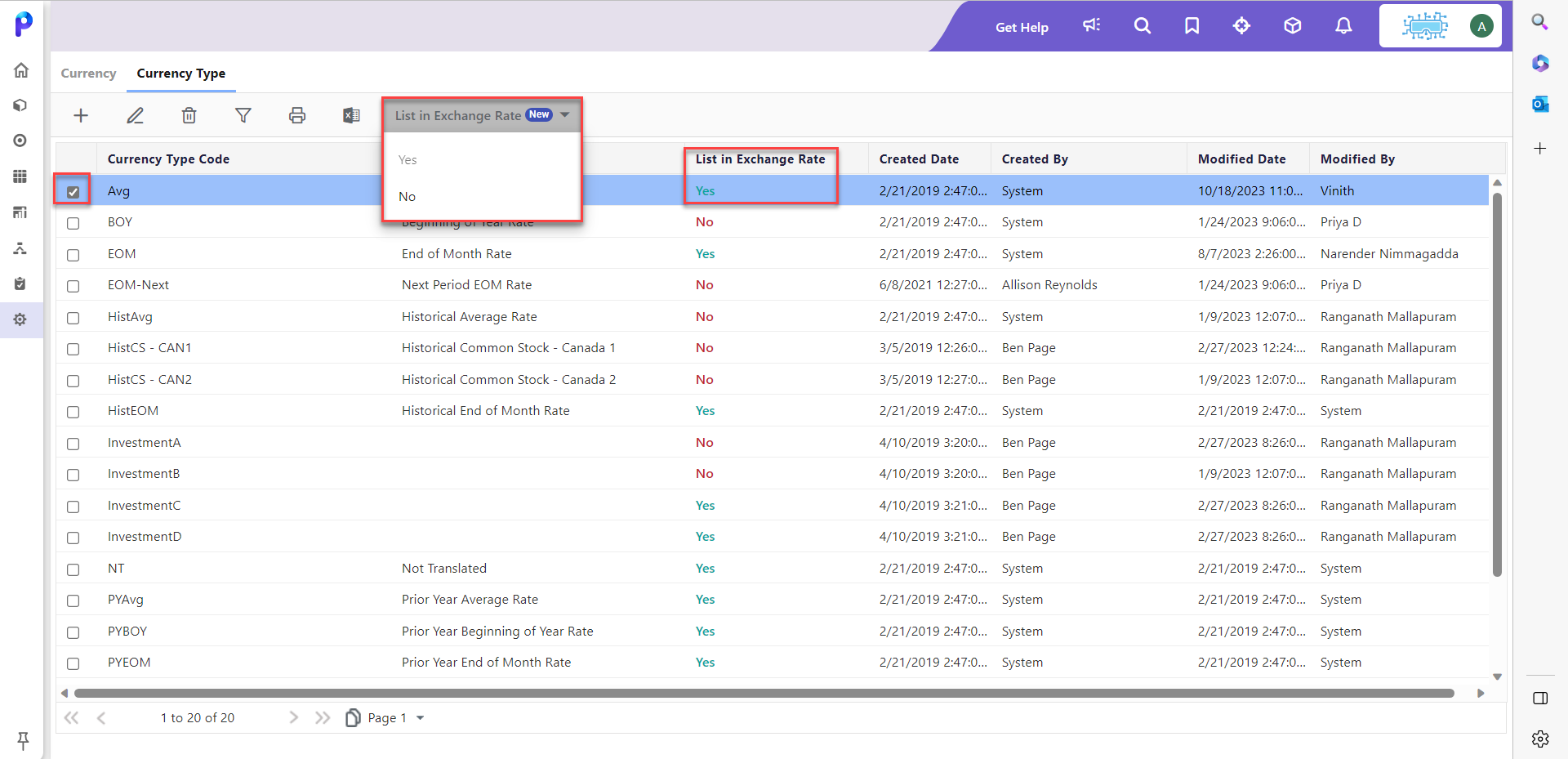Click the target circle icon in left sidebar
The image size is (1568, 759).
(x=20, y=141)
